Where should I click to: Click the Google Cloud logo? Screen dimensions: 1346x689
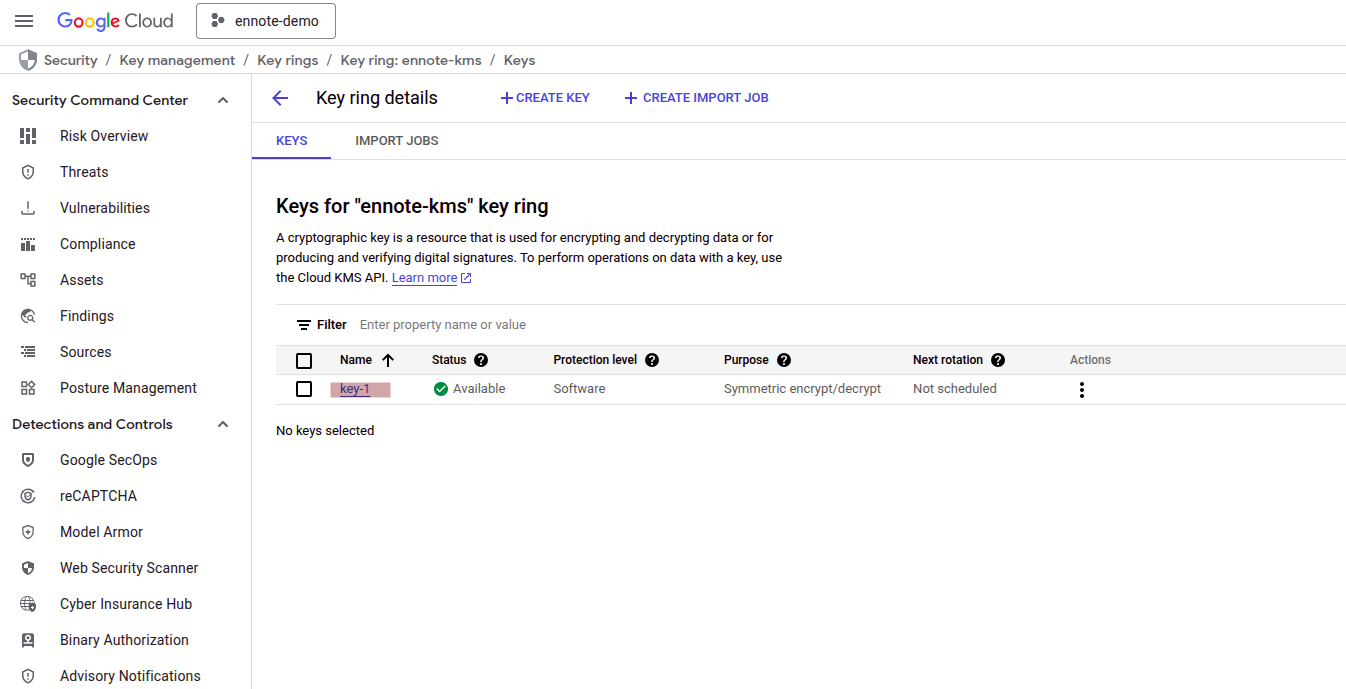coord(115,21)
